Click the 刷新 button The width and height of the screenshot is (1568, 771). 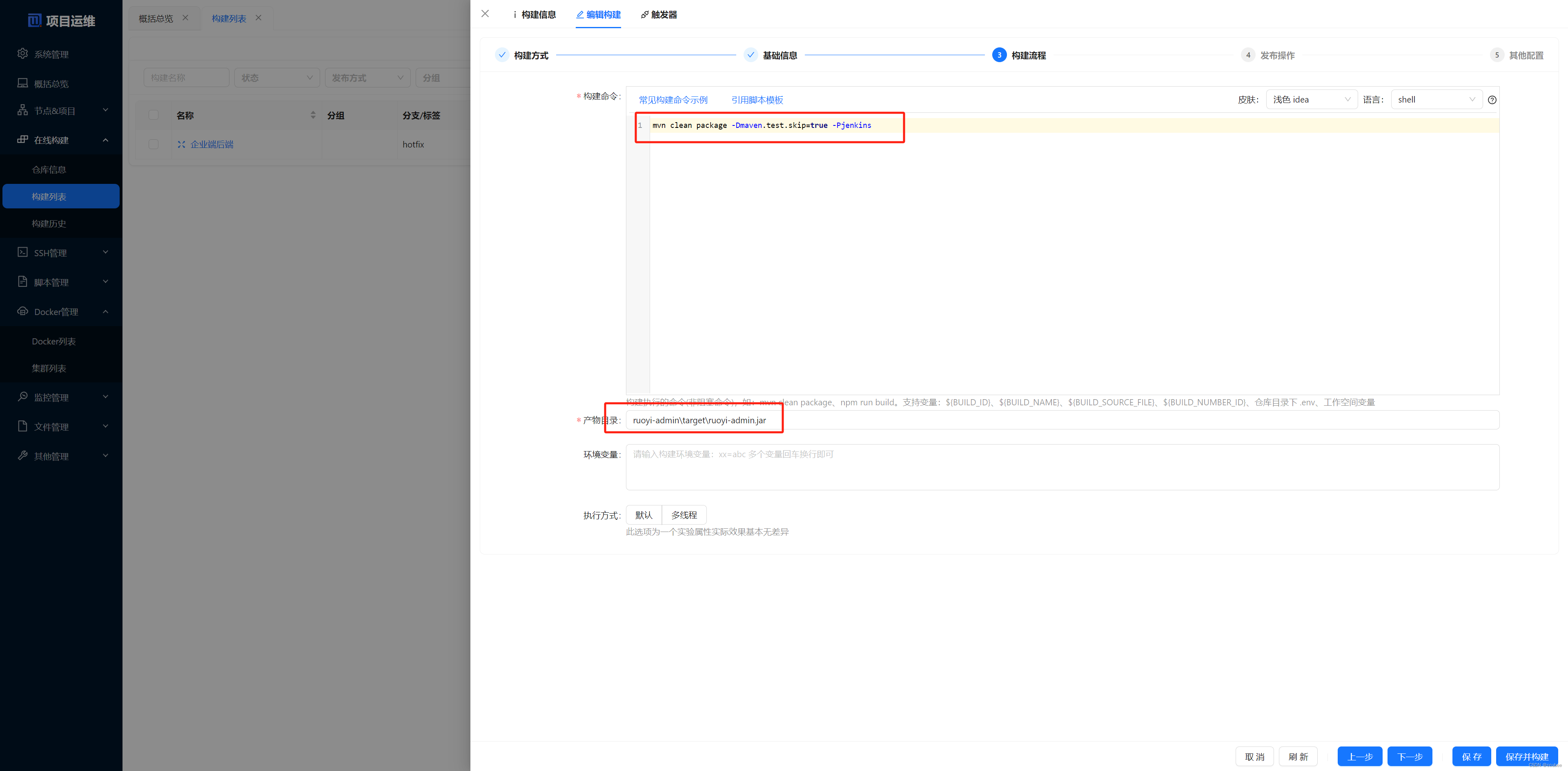(x=1298, y=756)
